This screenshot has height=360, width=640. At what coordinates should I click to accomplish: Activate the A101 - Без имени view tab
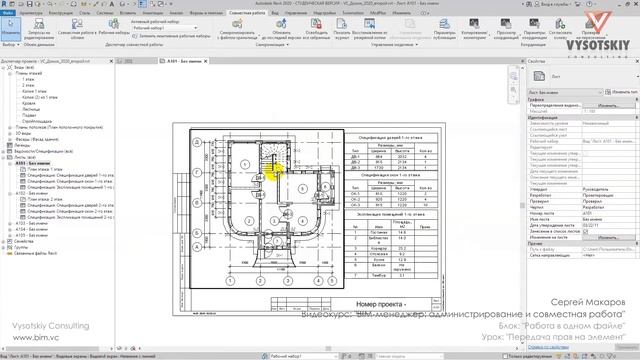(x=184, y=61)
